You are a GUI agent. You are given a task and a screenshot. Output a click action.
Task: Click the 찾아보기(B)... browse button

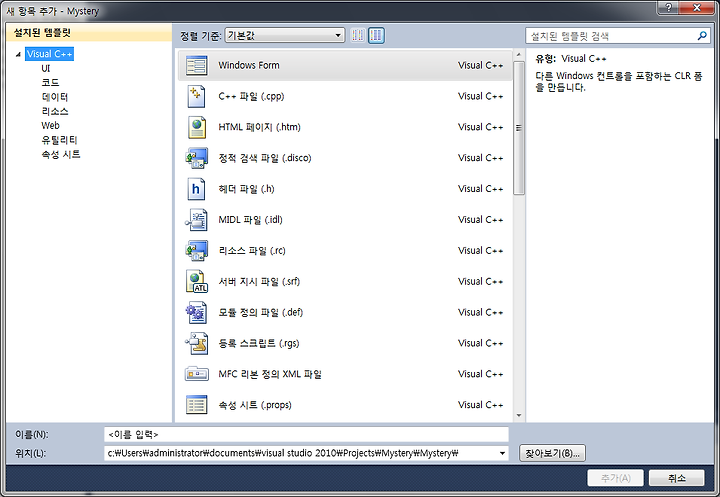[552, 453]
